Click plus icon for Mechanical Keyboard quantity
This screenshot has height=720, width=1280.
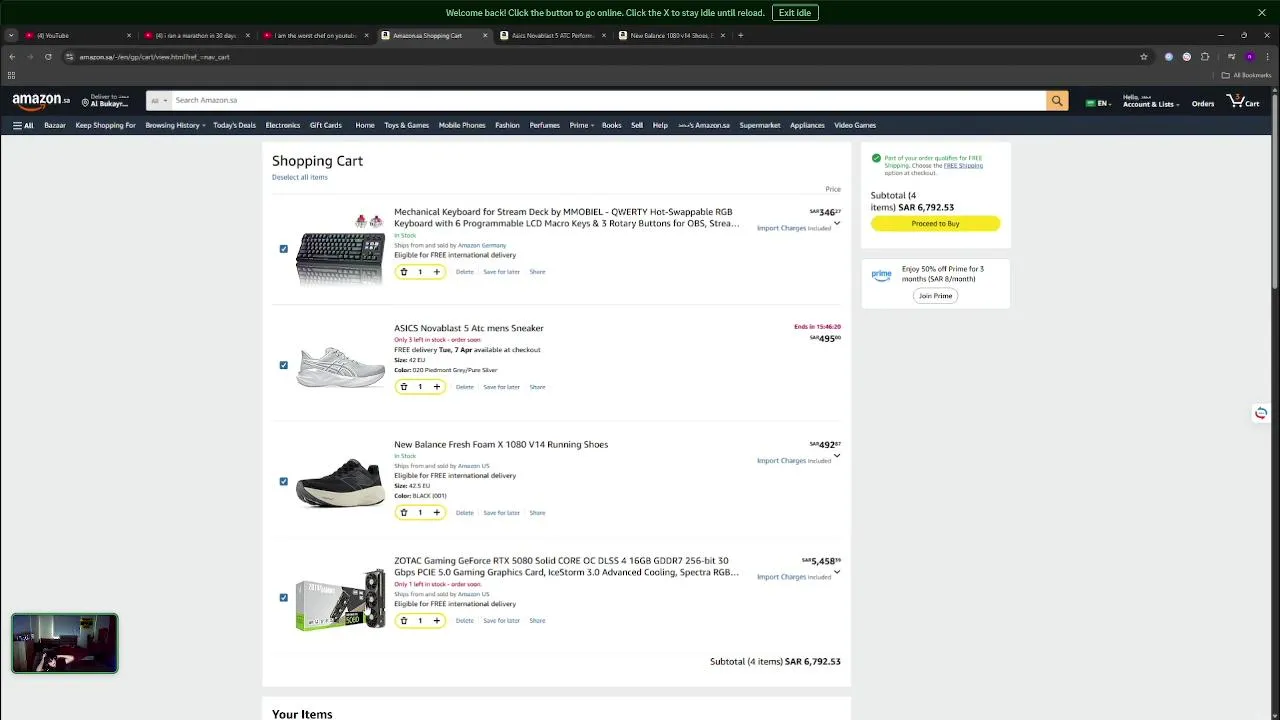pos(436,272)
